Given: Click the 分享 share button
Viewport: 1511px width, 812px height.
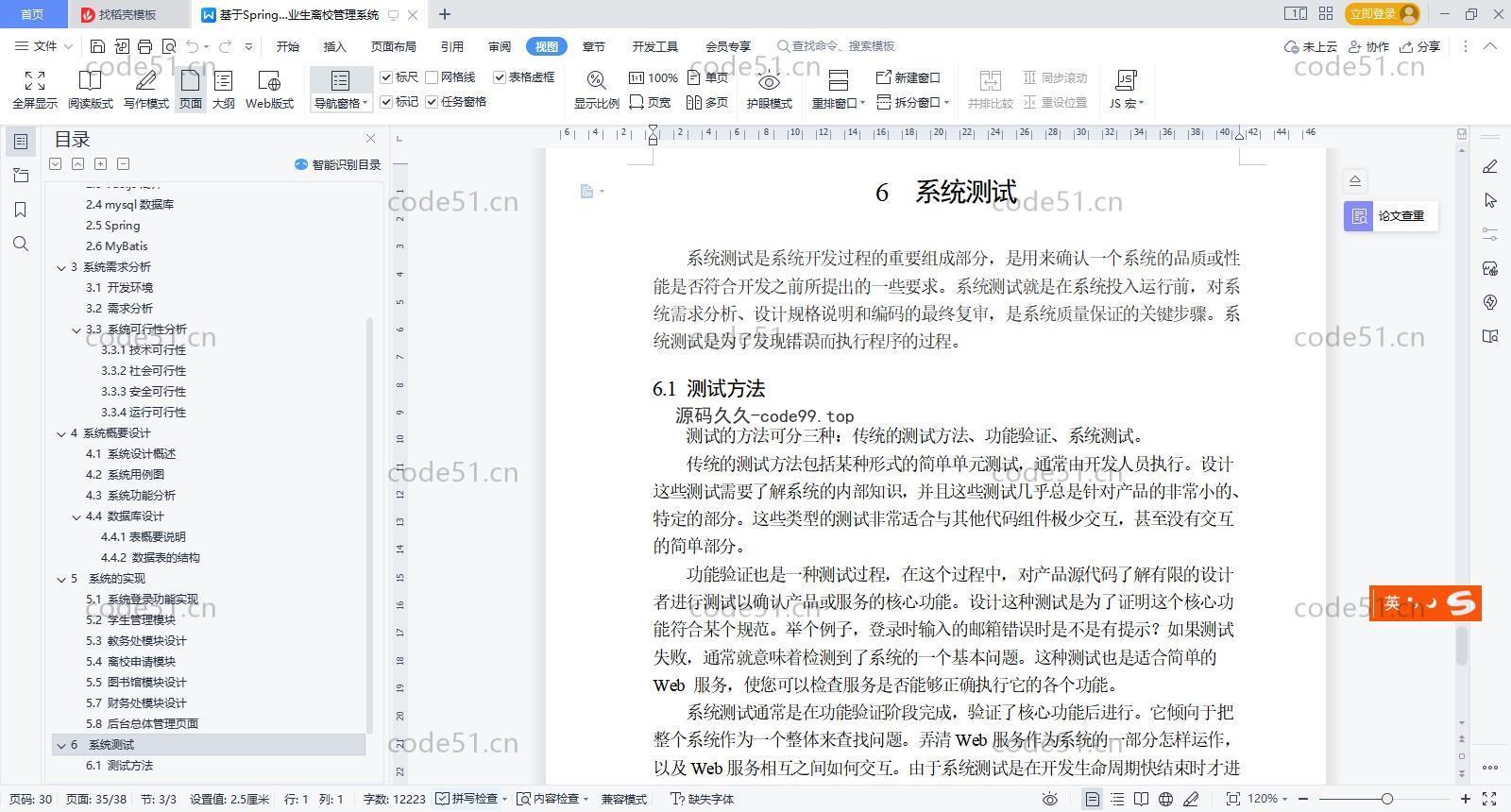Looking at the screenshot, I should coord(1419,46).
